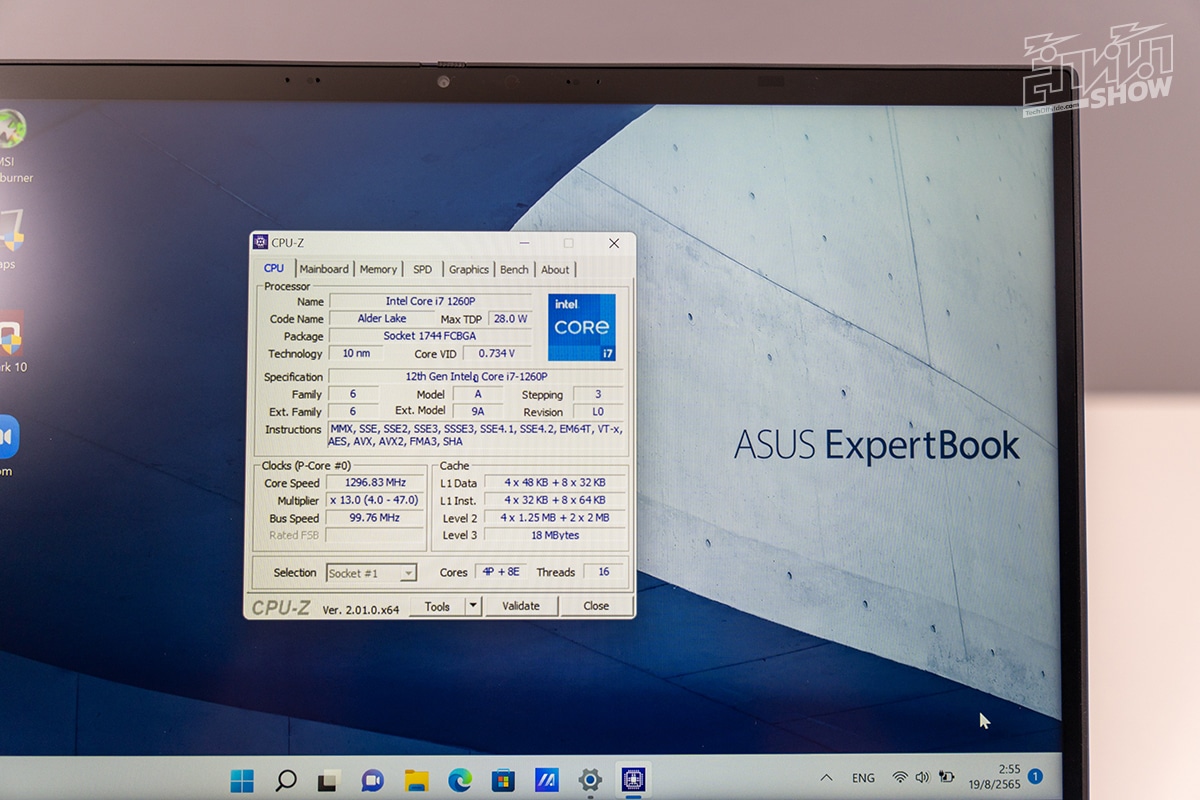Click the ENG language indicator
1200x800 pixels.
coord(863,777)
